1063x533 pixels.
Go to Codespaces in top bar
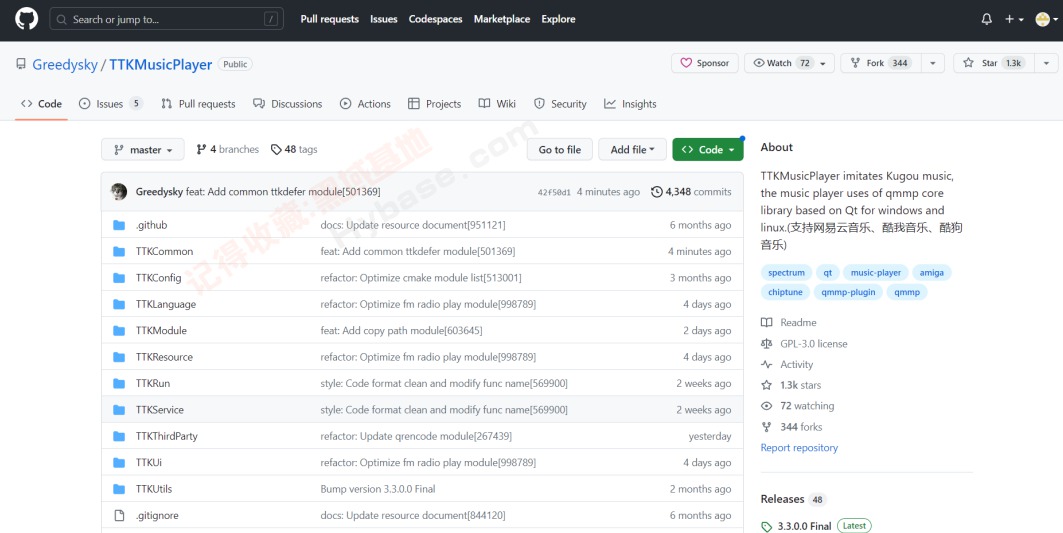click(x=435, y=19)
